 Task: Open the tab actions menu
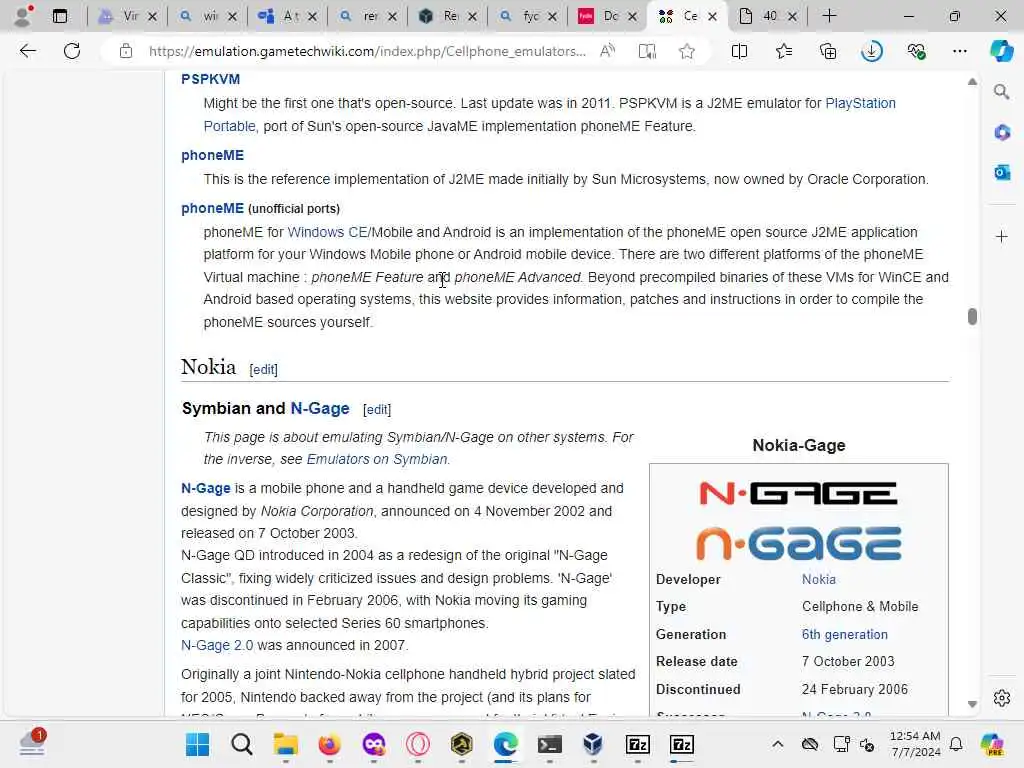[x=59, y=16]
